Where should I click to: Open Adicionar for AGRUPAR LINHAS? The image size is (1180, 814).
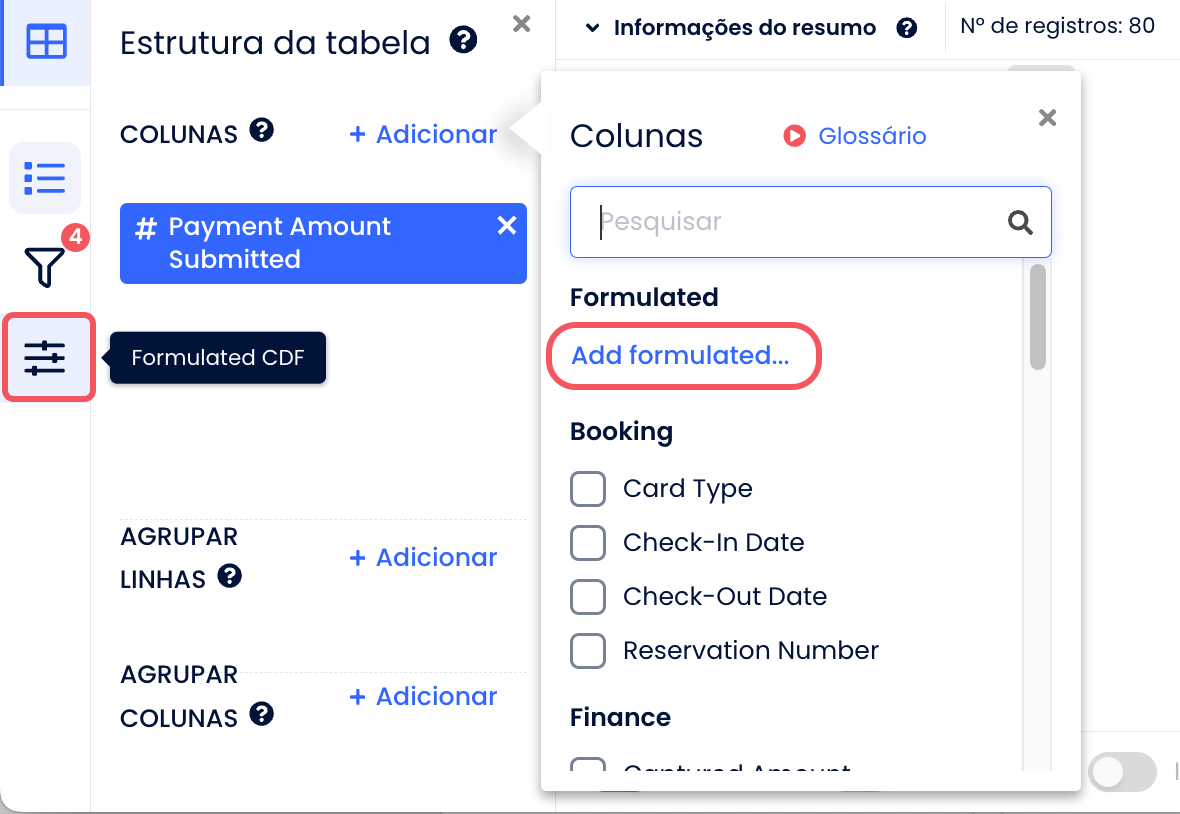423,557
